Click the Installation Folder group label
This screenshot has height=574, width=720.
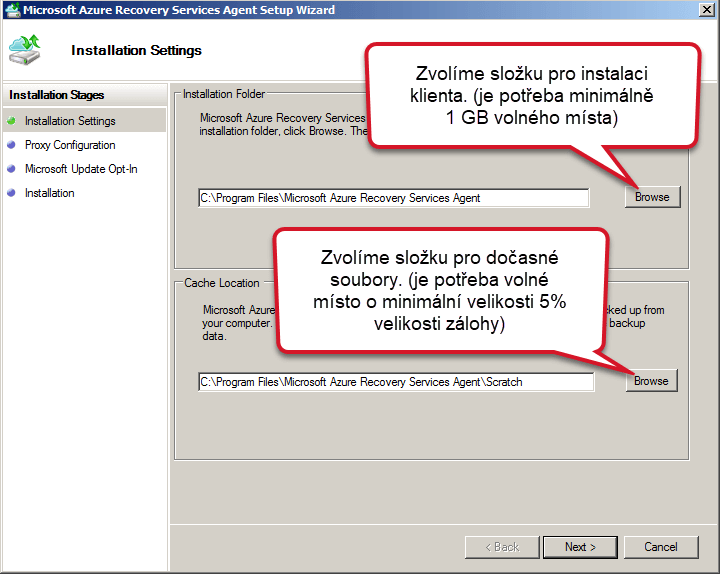tap(224, 94)
